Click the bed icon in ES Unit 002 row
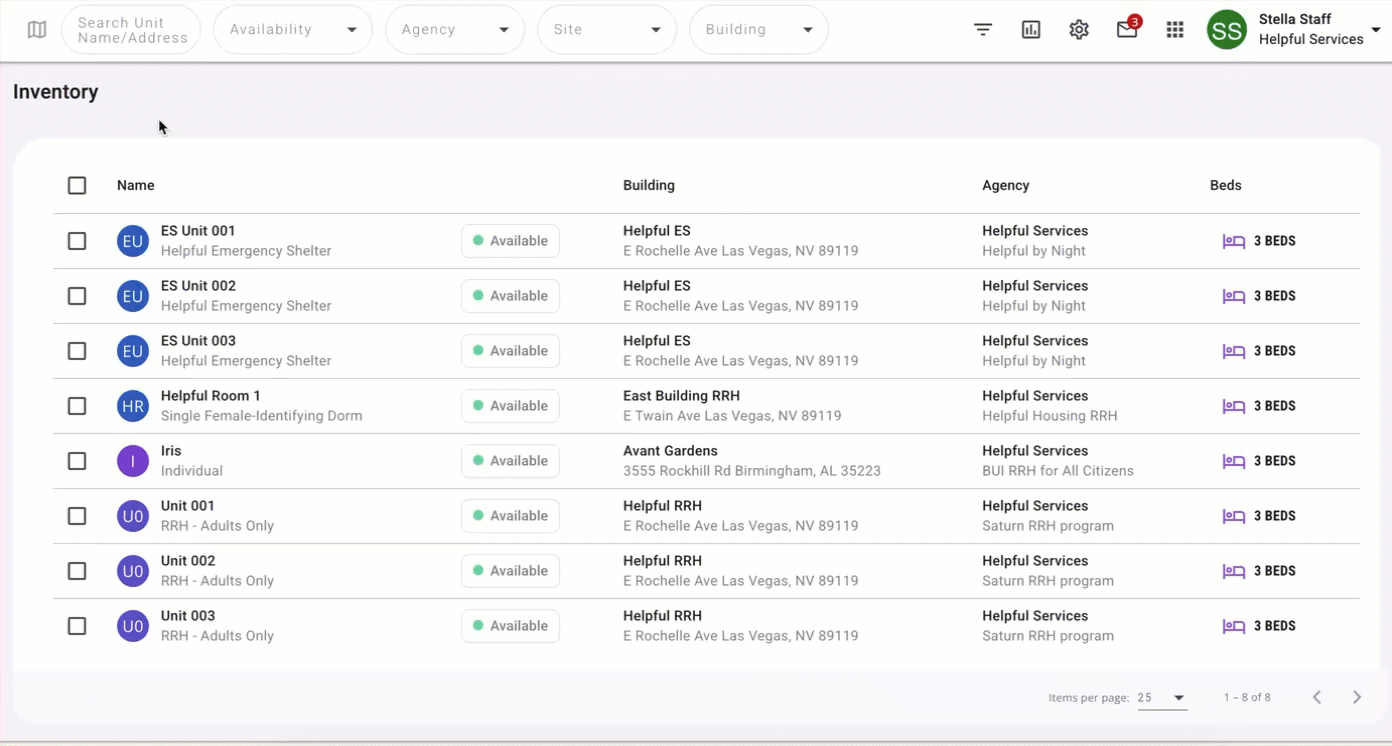 click(1234, 296)
